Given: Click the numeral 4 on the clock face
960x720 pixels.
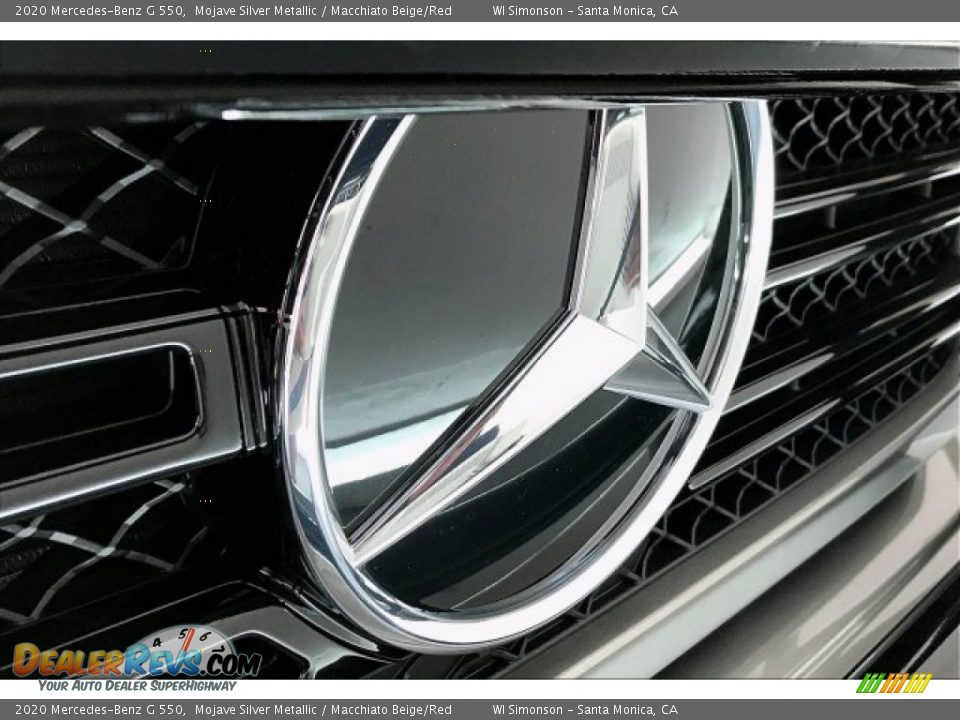Looking at the screenshot, I should (156, 642).
